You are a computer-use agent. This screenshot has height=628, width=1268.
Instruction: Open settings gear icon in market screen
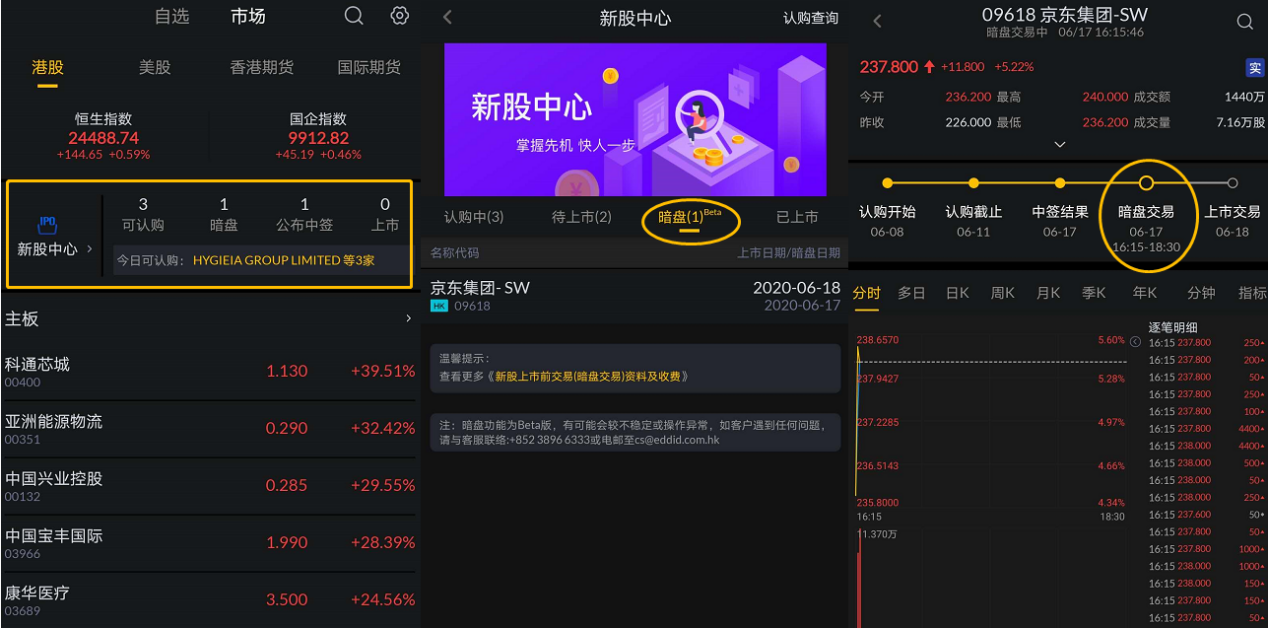coord(400,16)
